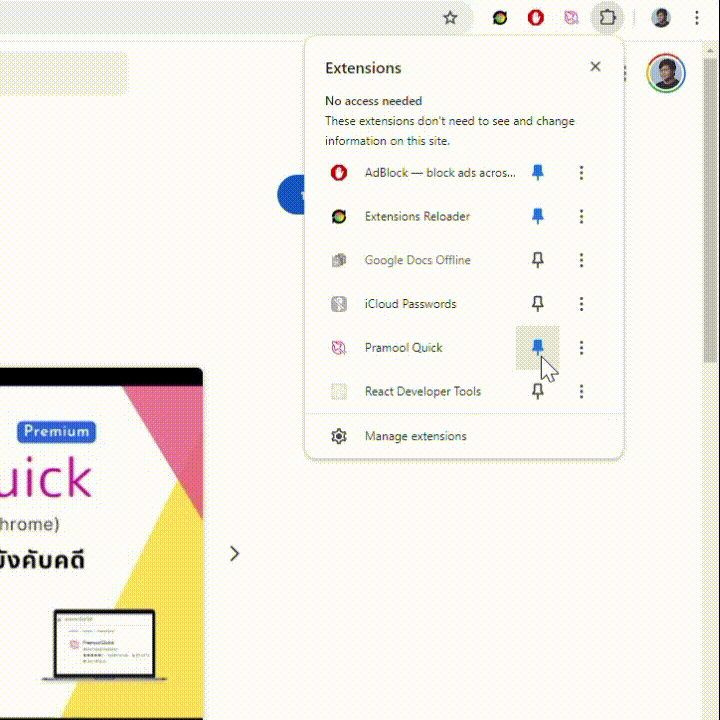Open more options for iCloud Passwords
This screenshot has width=720, height=720.
(581, 304)
